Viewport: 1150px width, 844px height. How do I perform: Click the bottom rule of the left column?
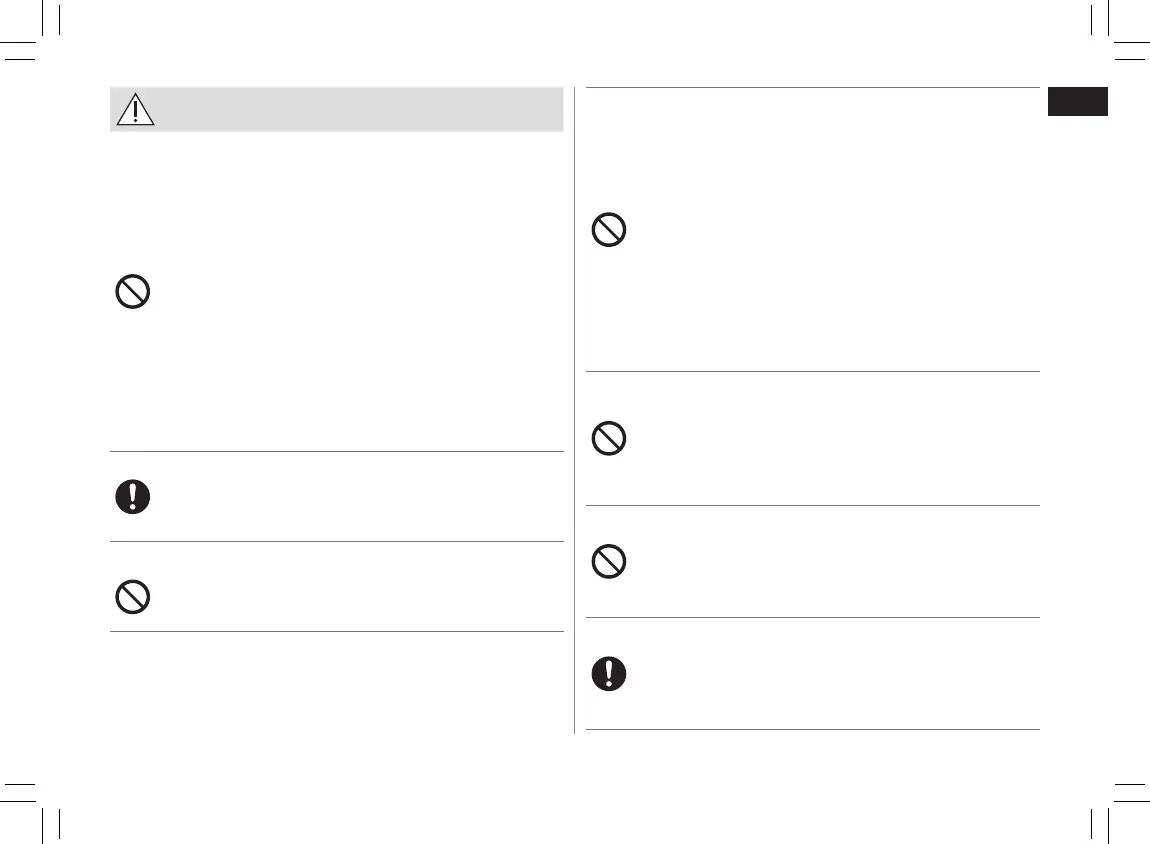pos(336,631)
